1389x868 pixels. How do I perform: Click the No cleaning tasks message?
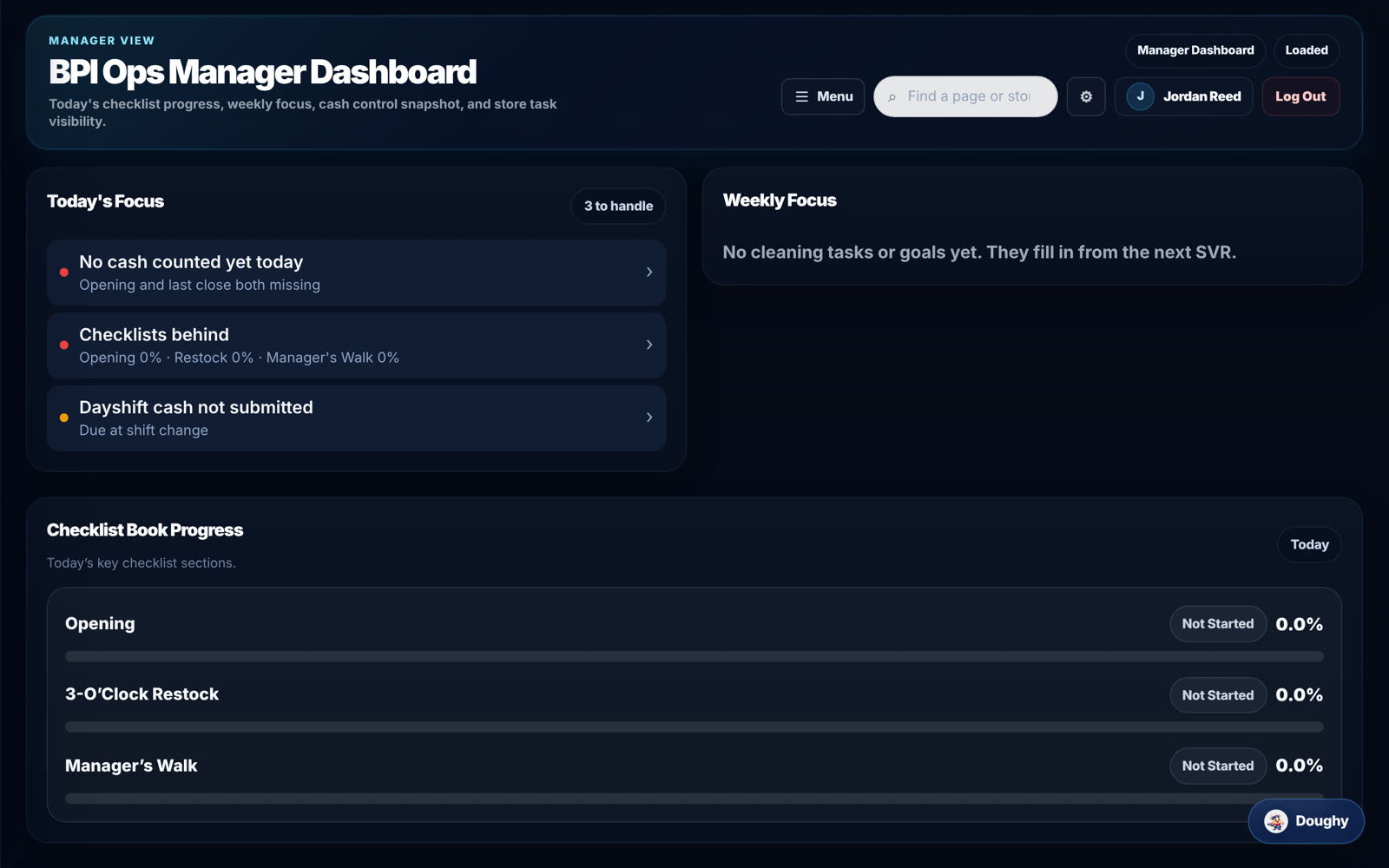coord(979,253)
